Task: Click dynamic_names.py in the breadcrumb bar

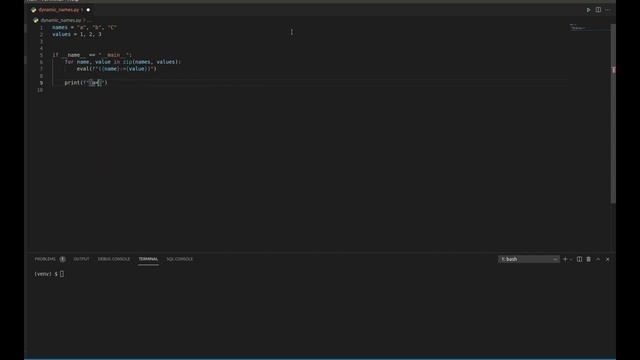Action: 61,20
